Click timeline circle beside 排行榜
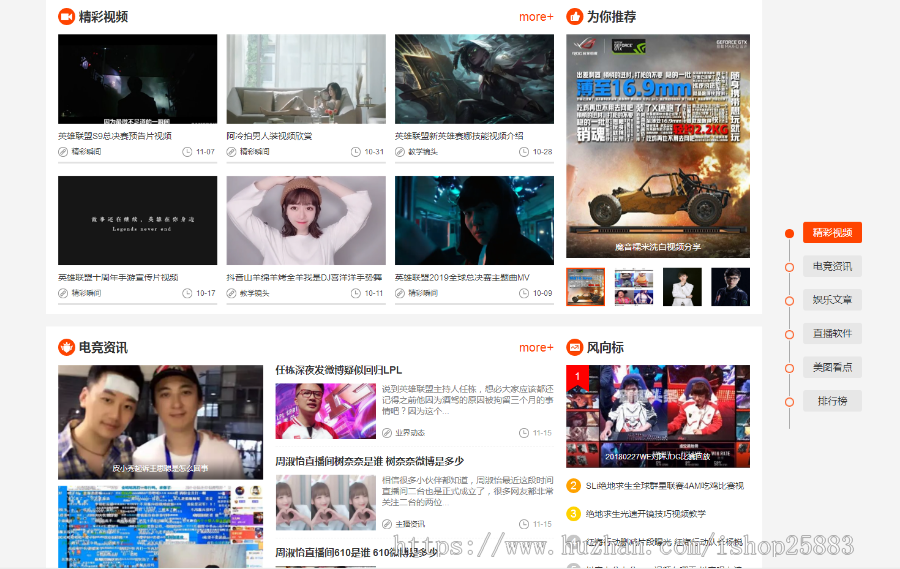This screenshot has width=900, height=569. pyautogui.click(x=789, y=402)
